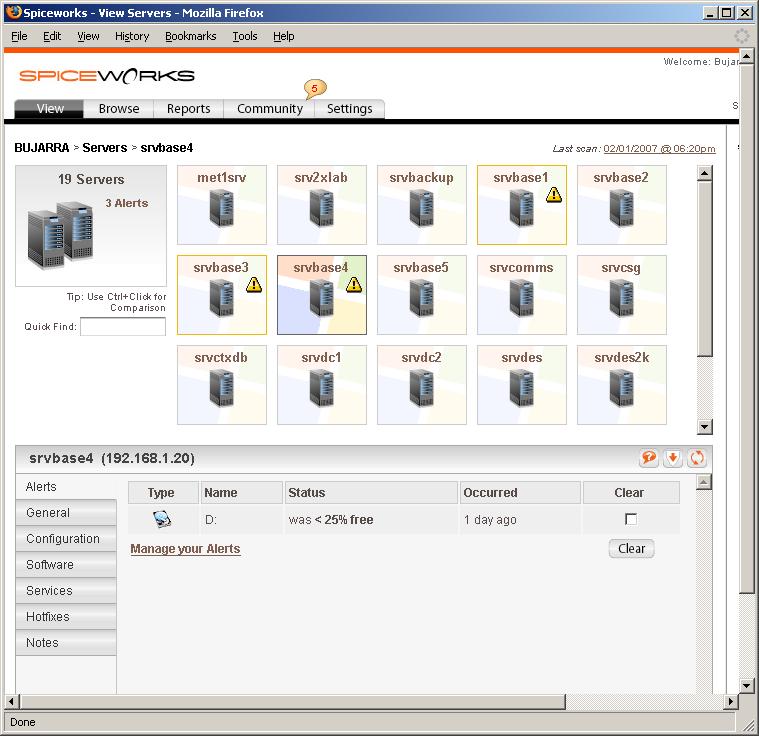This screenshot has height=736, width=759.
Task: Sort alerts by Status column header
Action: [371, 493]
